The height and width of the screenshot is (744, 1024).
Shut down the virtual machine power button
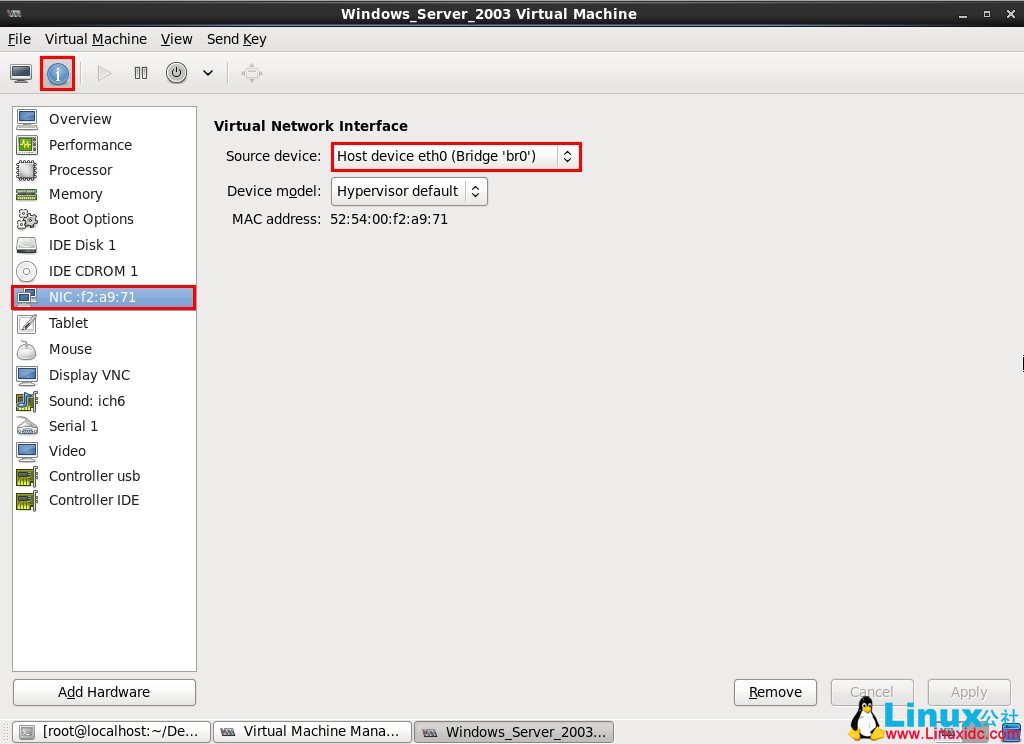click(x=176, y=73)
